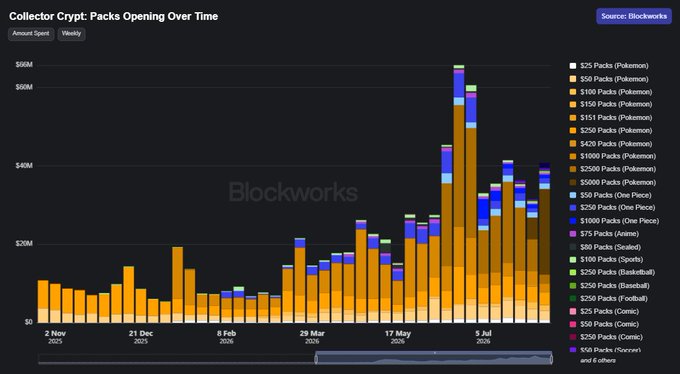Click the $250 Packs (Football) swatch
Viewport: 680px width, 374px height.
(573, 299)
